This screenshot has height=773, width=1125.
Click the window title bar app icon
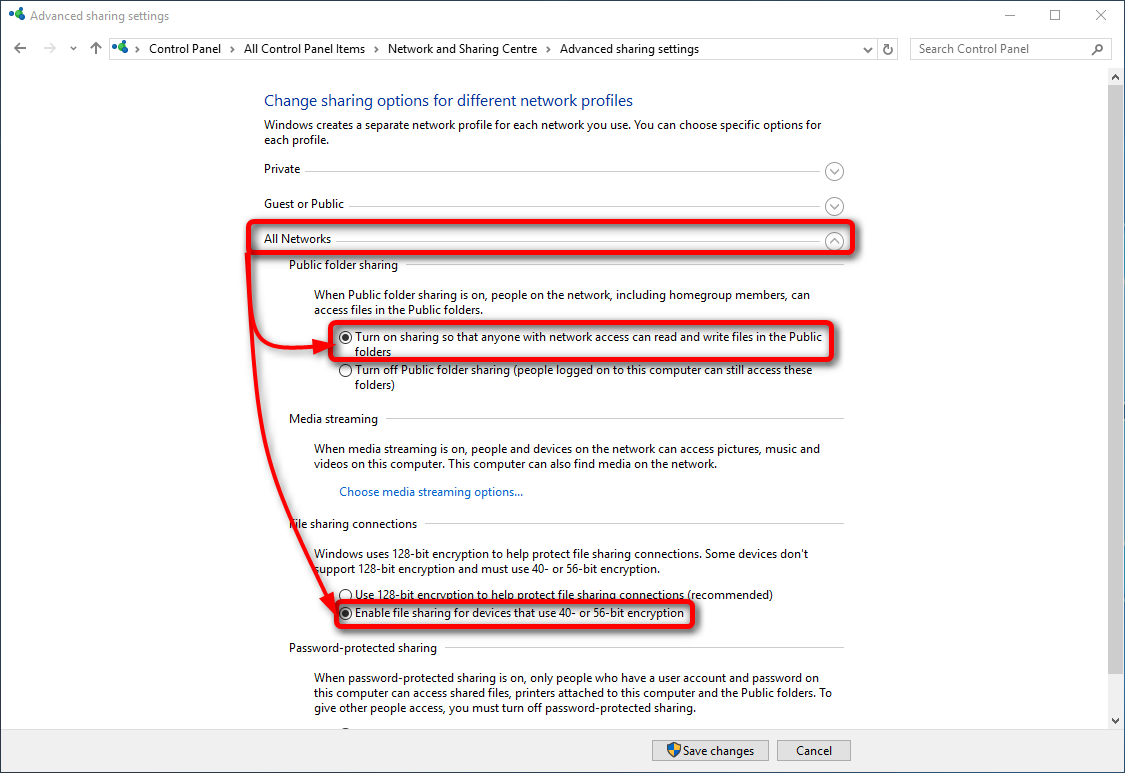point(17,14)
